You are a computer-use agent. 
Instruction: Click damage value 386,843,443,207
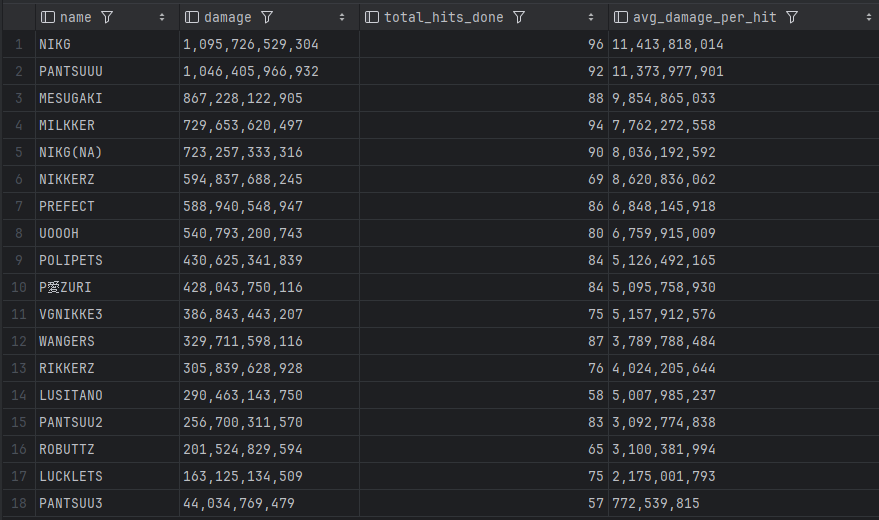[x=243, y=314]
